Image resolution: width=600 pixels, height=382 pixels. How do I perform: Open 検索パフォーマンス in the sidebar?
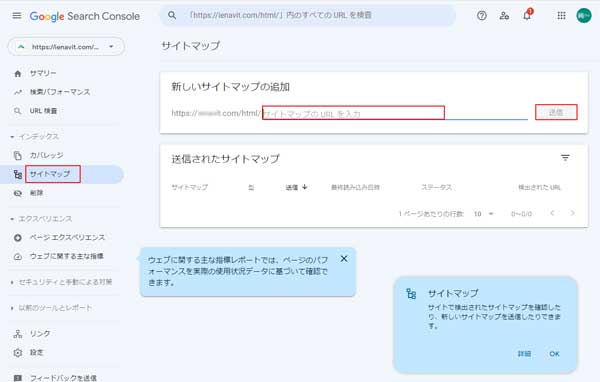point(60,92)
